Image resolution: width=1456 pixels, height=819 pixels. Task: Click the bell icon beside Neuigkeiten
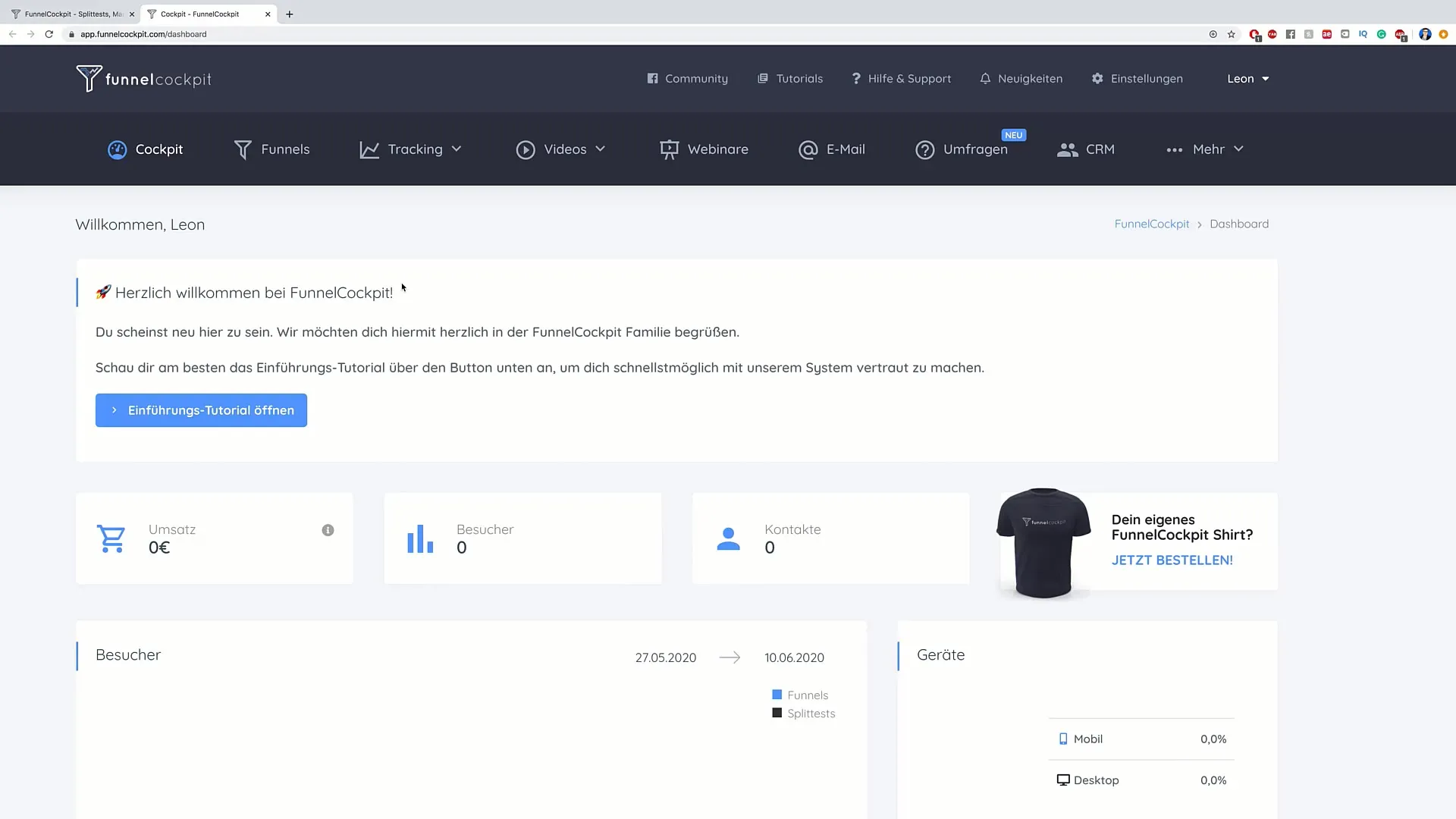click(985, 79)
